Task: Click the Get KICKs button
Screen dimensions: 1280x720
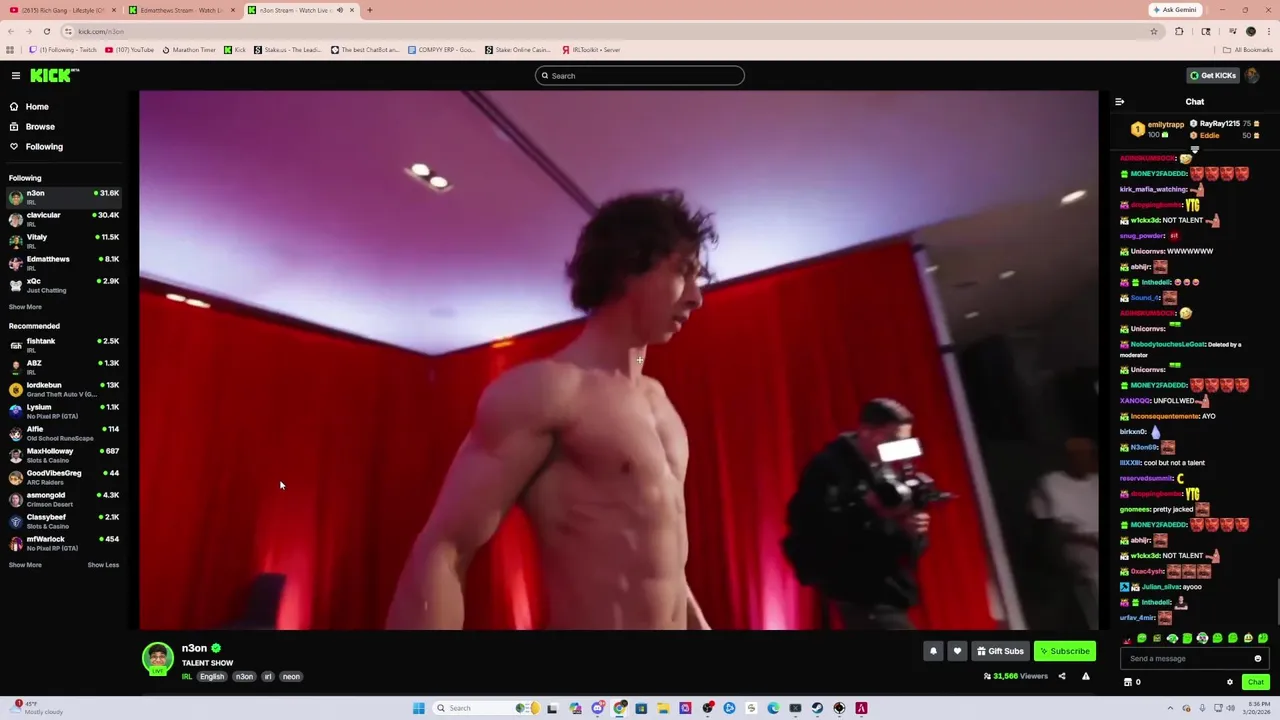Action: tap(1212, 75)
